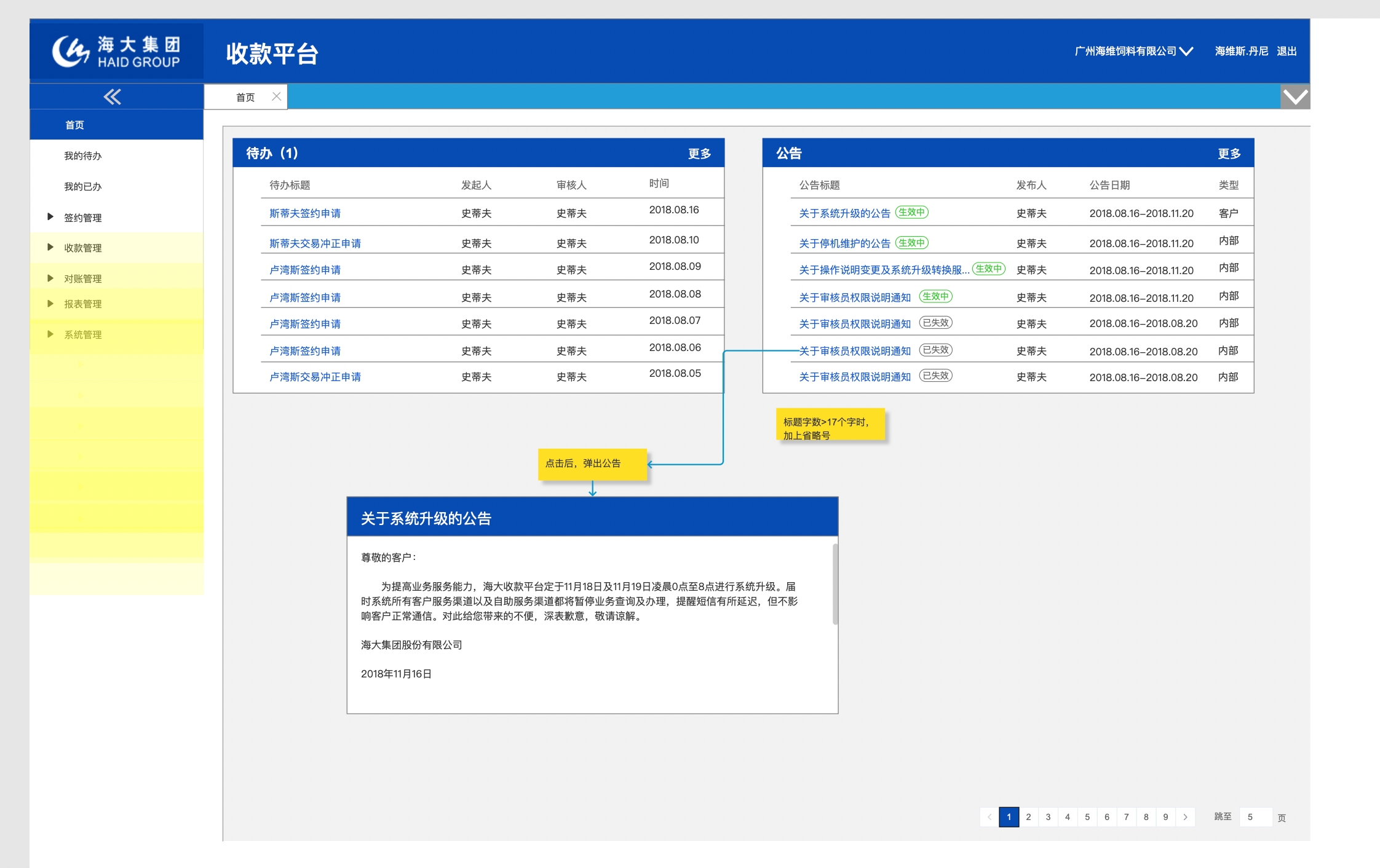Select page 9 in pagination
This screenshot has height=868, width=1380.
point(1165,817)
